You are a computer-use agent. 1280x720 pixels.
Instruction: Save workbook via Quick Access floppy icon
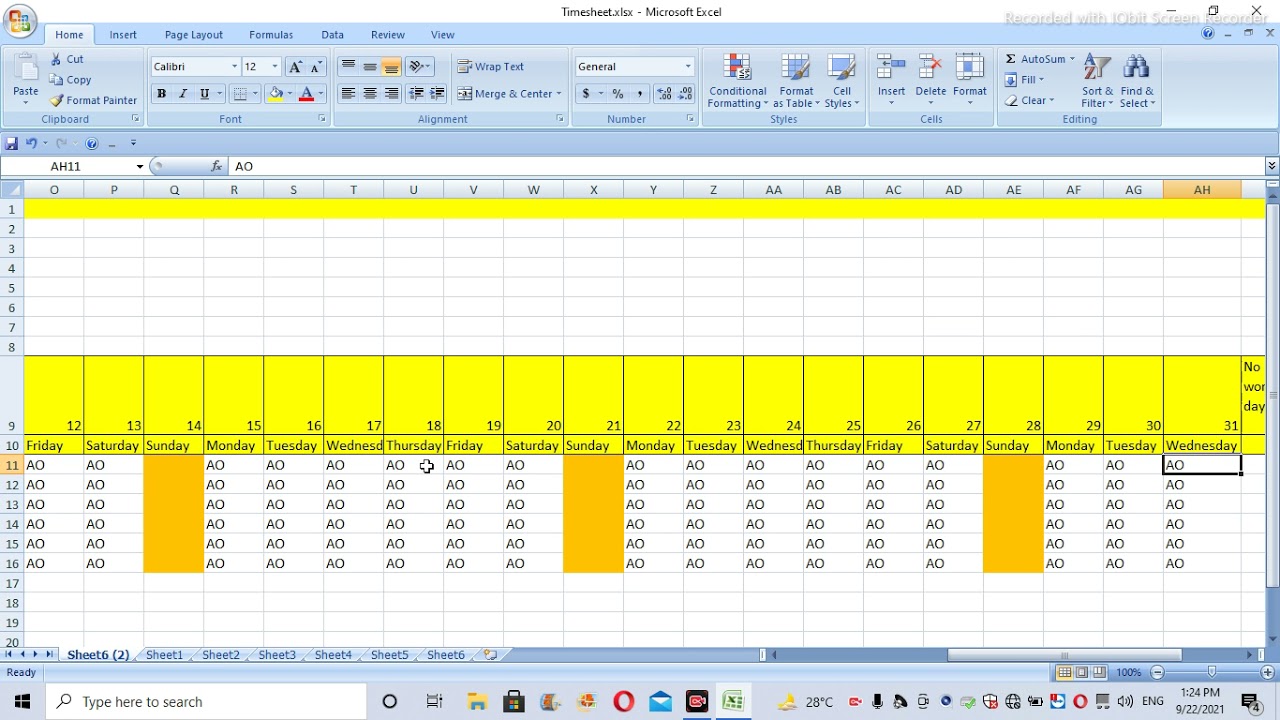(12, 143)
